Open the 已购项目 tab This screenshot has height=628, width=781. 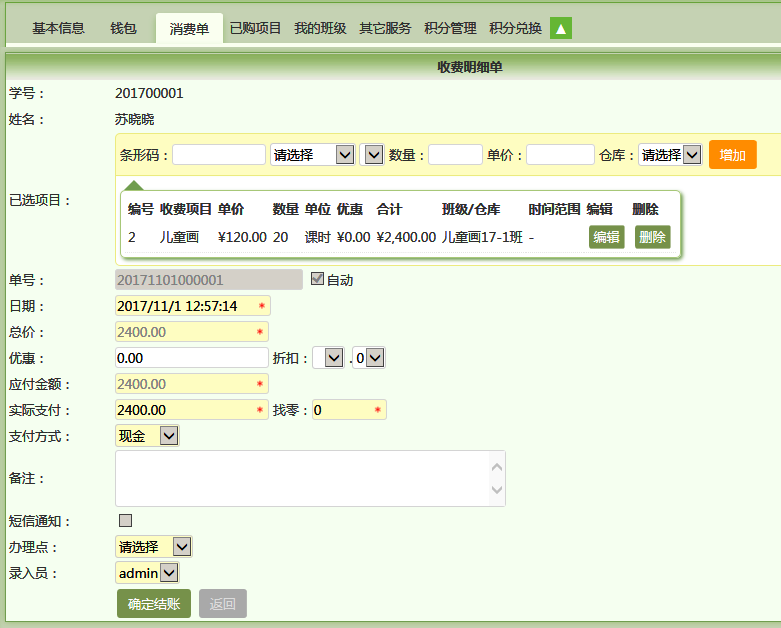point(255,29)
